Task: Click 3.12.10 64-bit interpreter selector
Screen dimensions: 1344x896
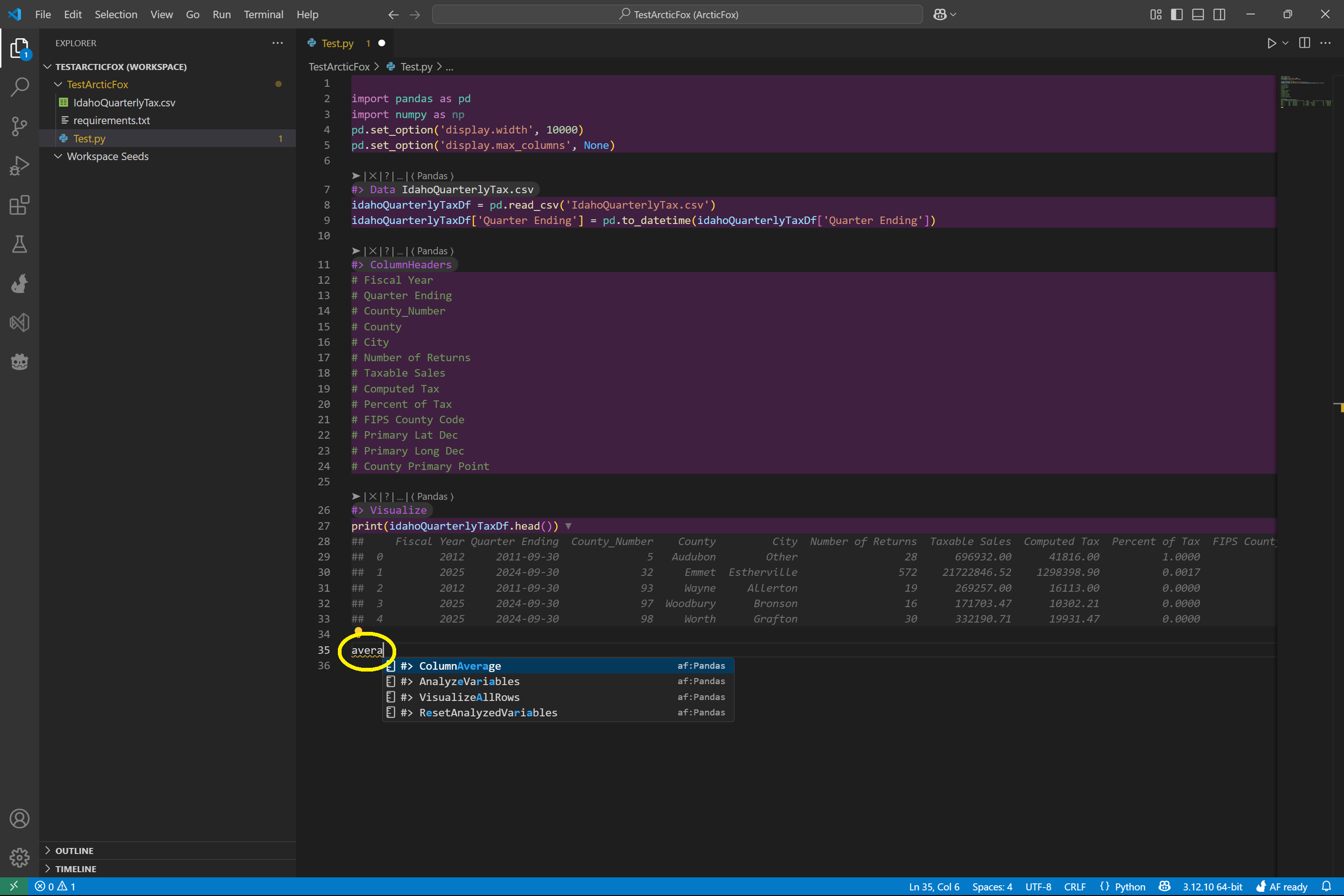Action: coord(1212,886)
